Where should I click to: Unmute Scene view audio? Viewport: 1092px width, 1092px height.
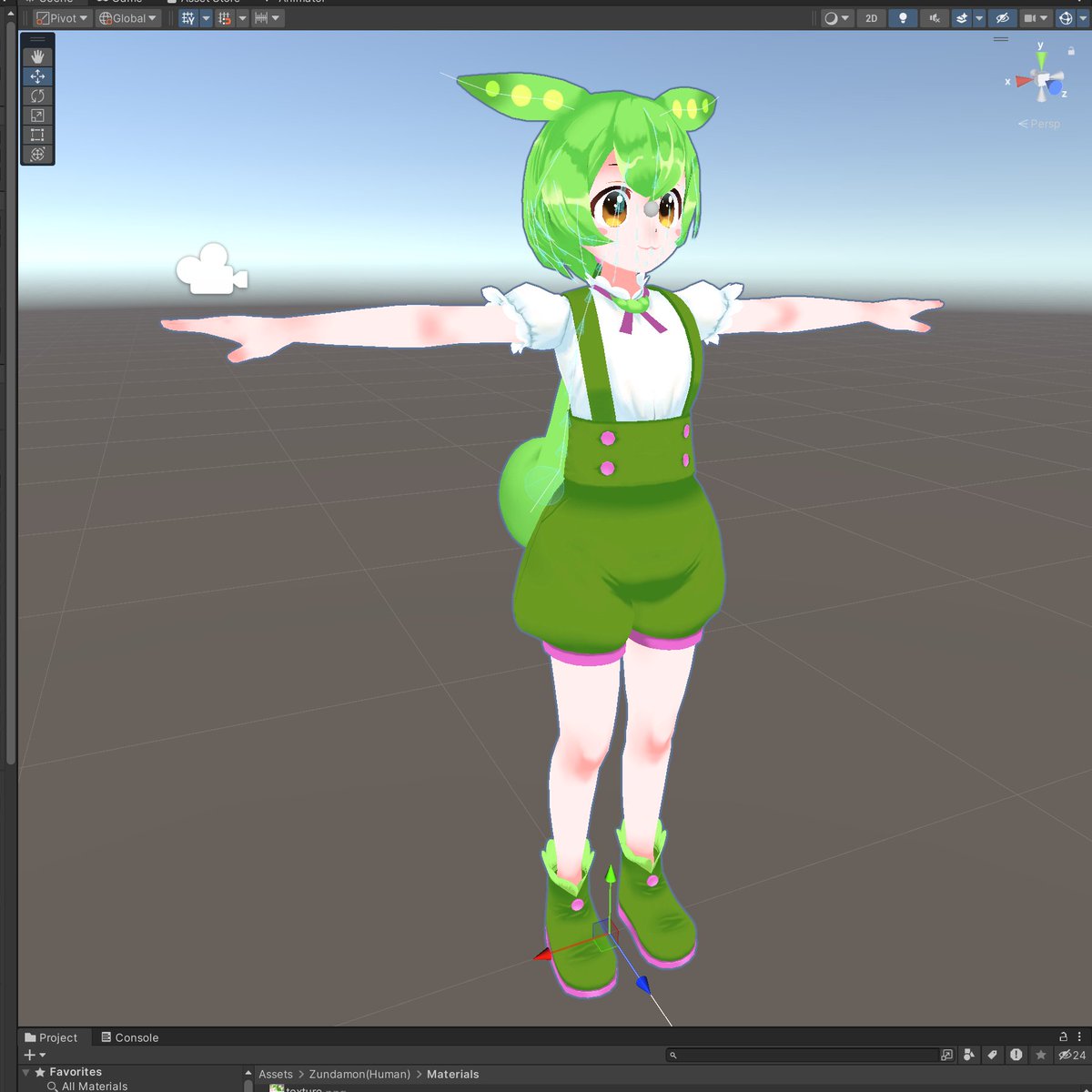(935, 18)
